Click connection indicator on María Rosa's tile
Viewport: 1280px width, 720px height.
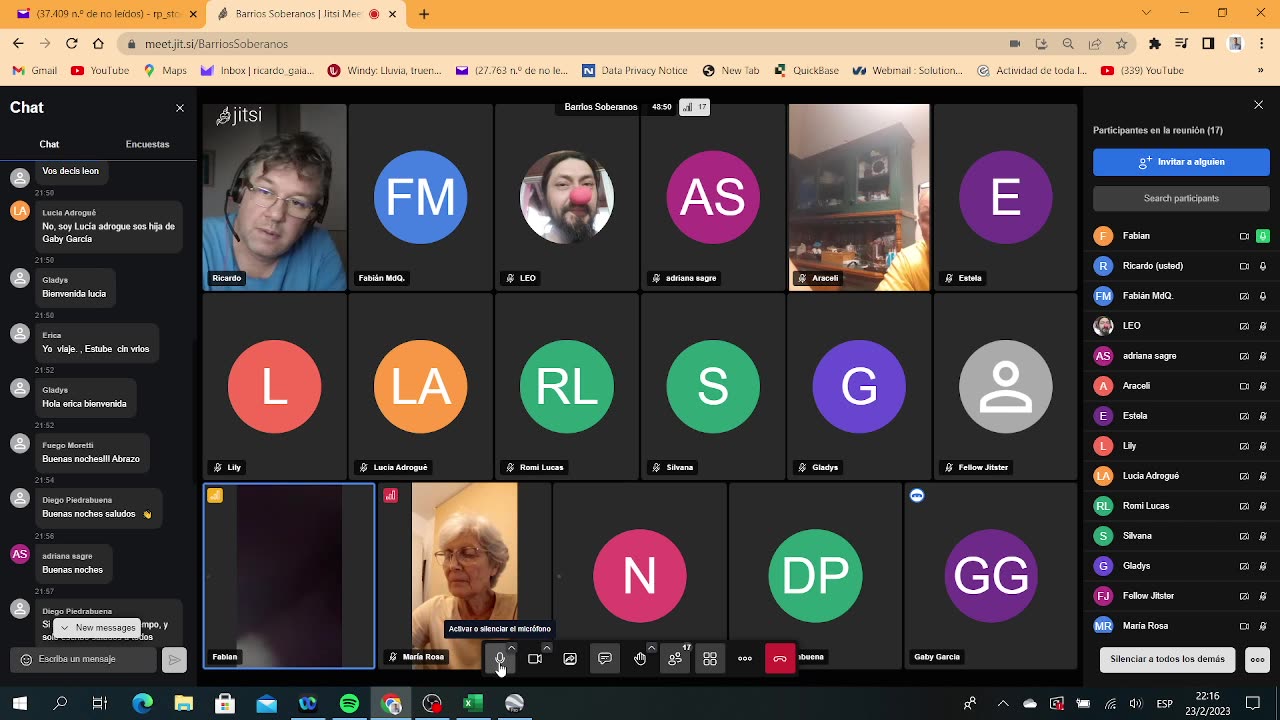coord(390,496)
